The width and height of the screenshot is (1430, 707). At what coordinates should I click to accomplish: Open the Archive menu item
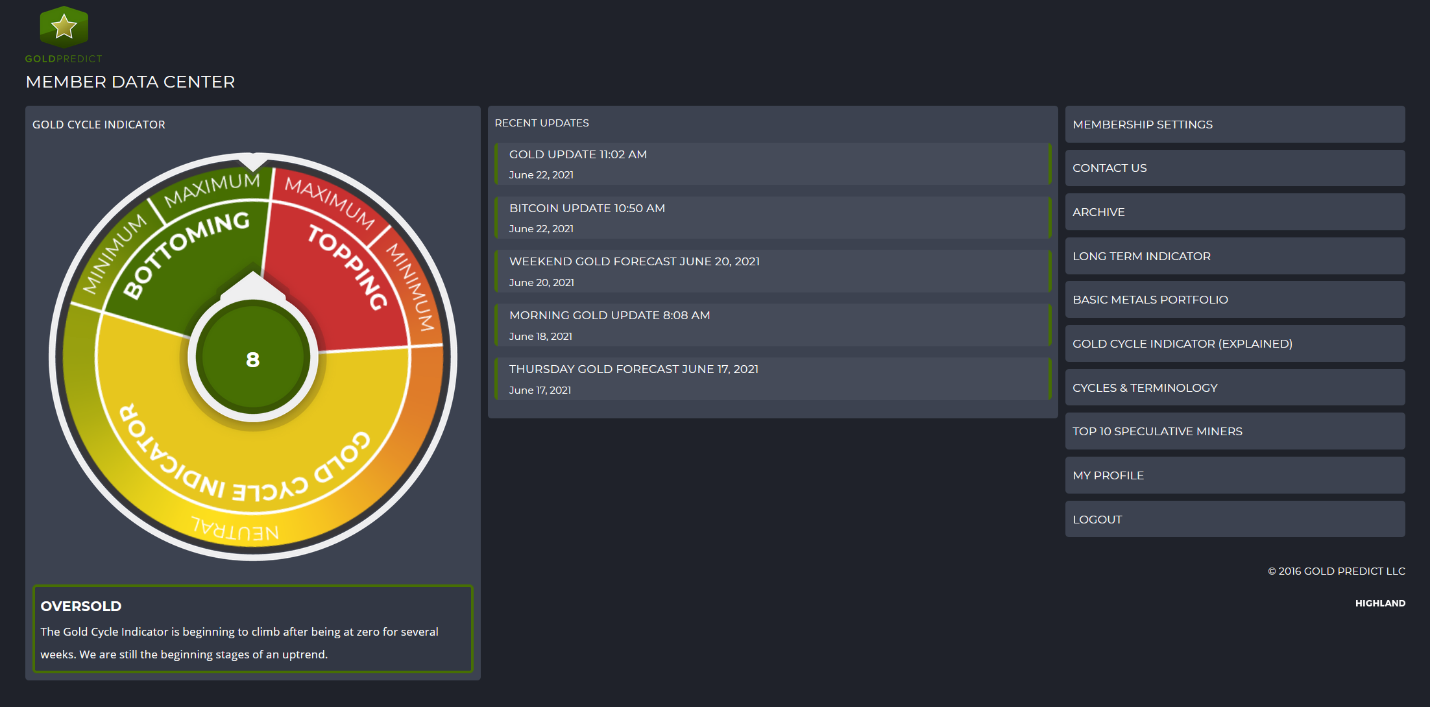(1098, 212)
